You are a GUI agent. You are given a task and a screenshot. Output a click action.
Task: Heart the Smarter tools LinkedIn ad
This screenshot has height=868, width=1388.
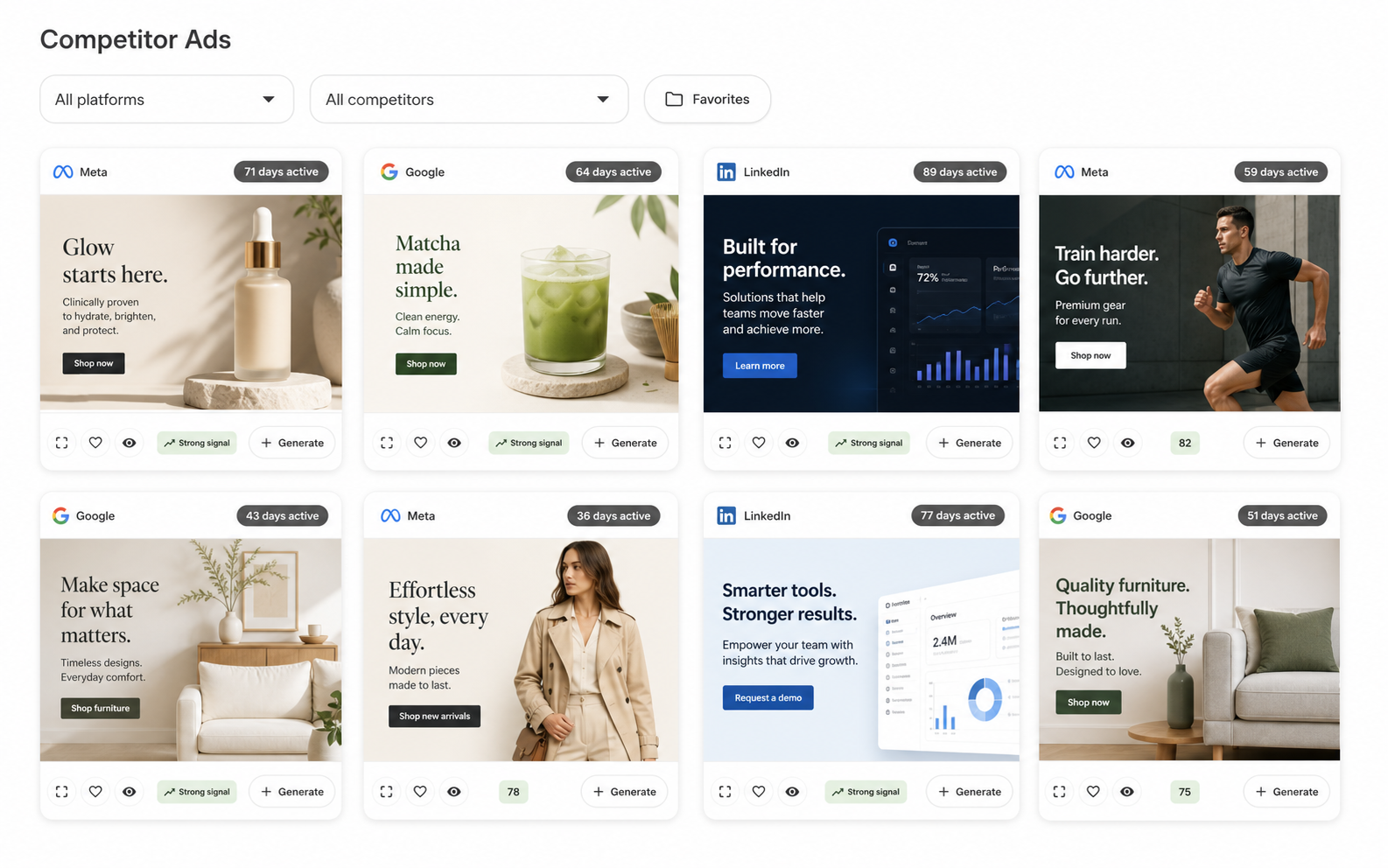[x=759, y=792]
